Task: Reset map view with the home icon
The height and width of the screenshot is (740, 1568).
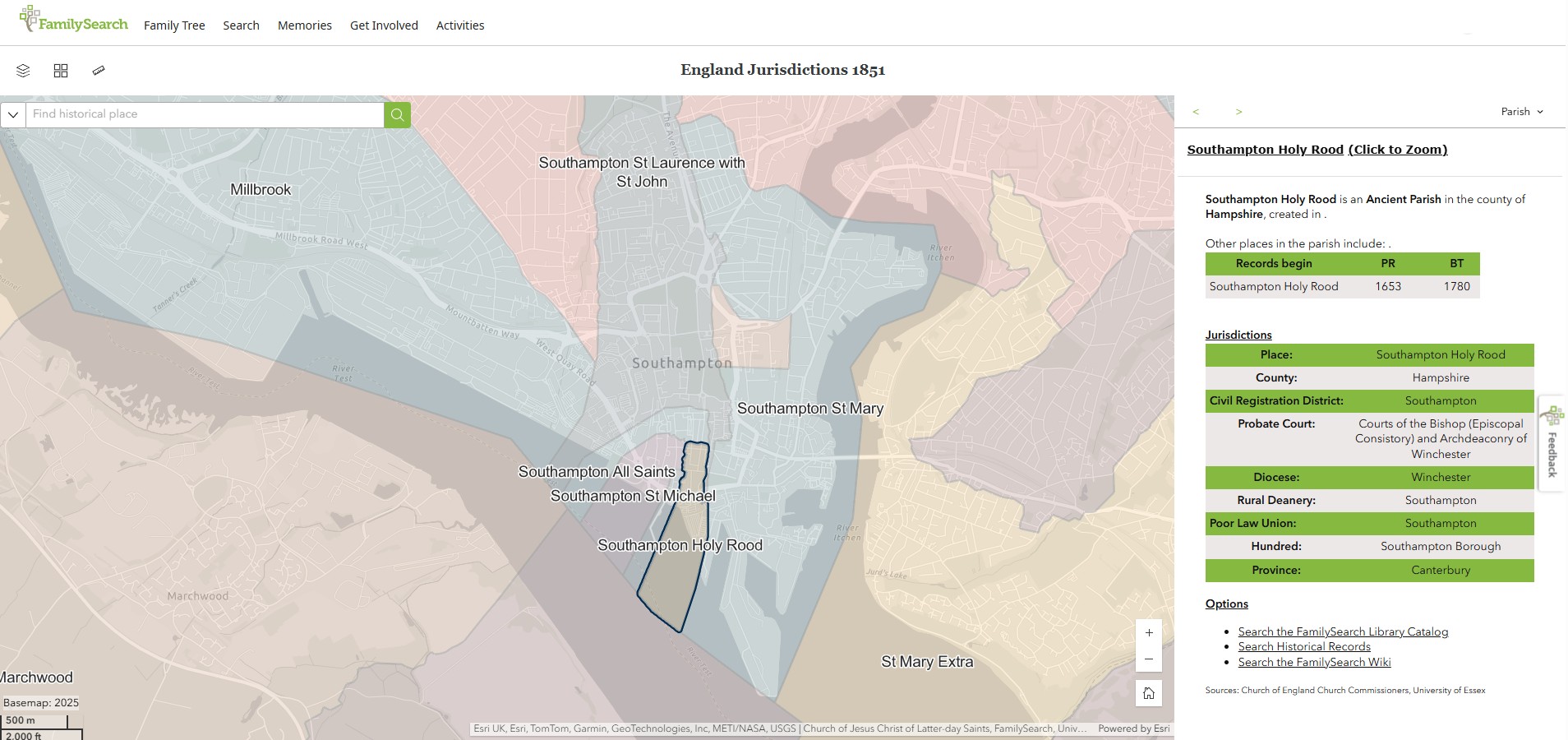Action: click(1148, 693)
